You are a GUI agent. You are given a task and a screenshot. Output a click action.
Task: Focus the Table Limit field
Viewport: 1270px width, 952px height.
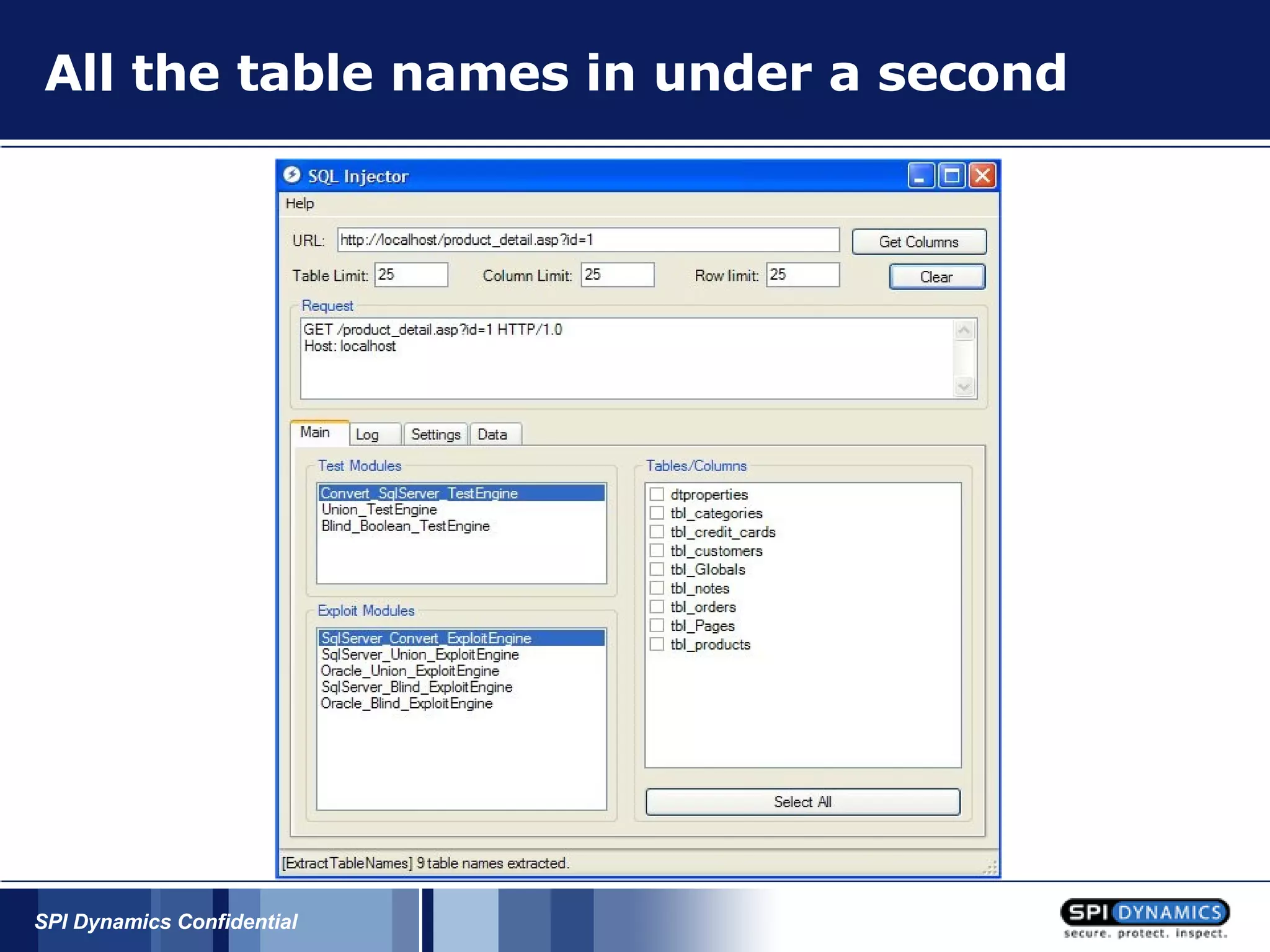coord(411,275)
